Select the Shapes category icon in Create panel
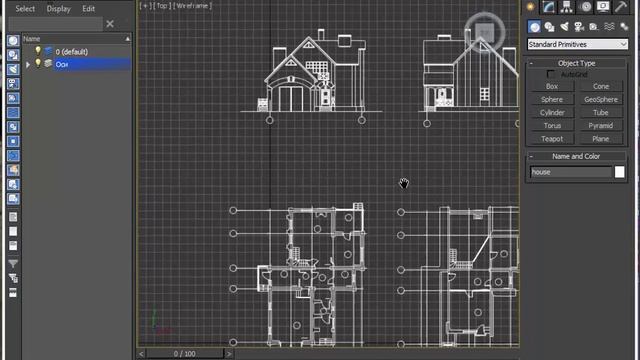 (549, 27)
